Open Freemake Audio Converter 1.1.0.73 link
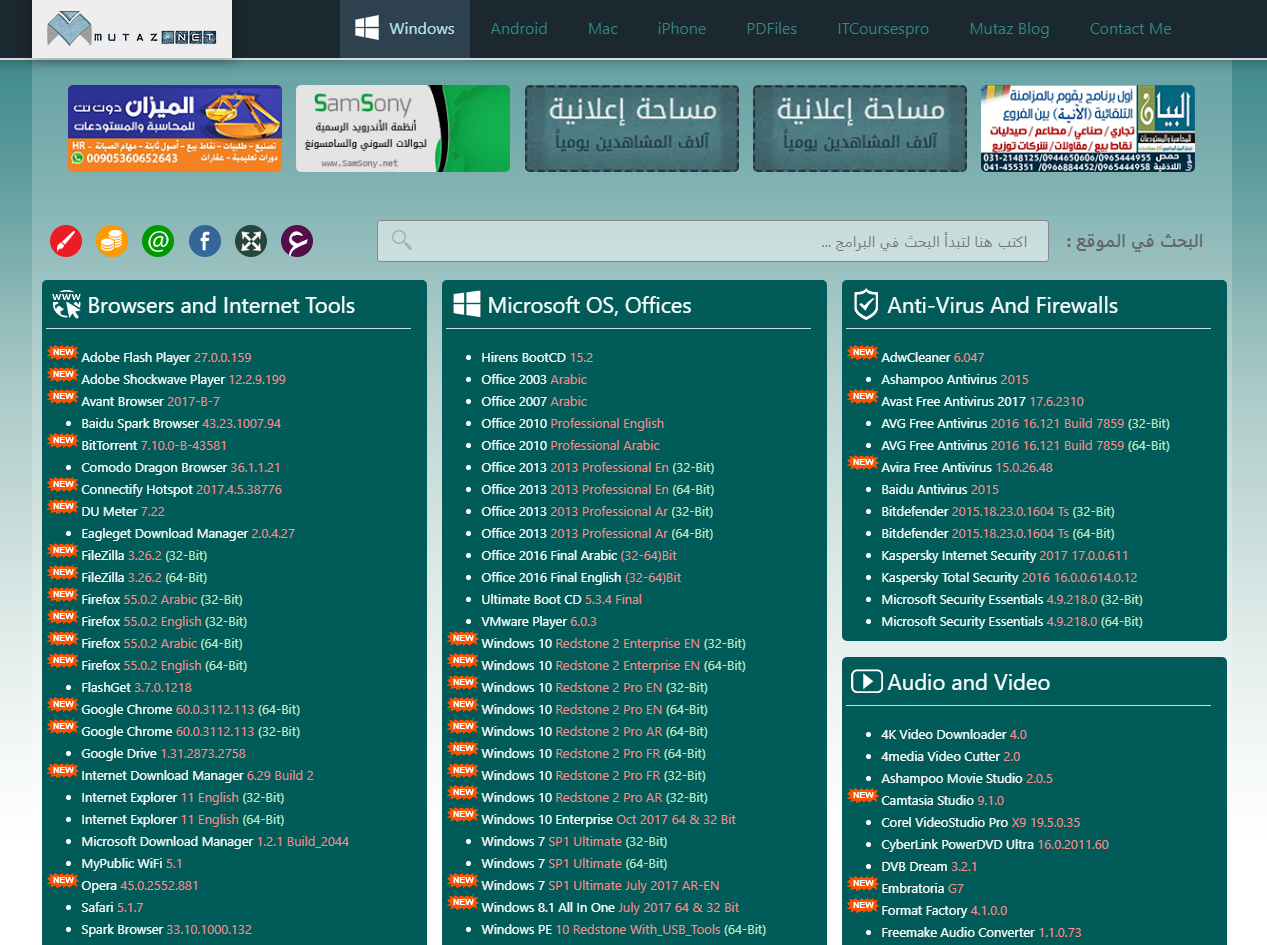 [x=981, y=932]
